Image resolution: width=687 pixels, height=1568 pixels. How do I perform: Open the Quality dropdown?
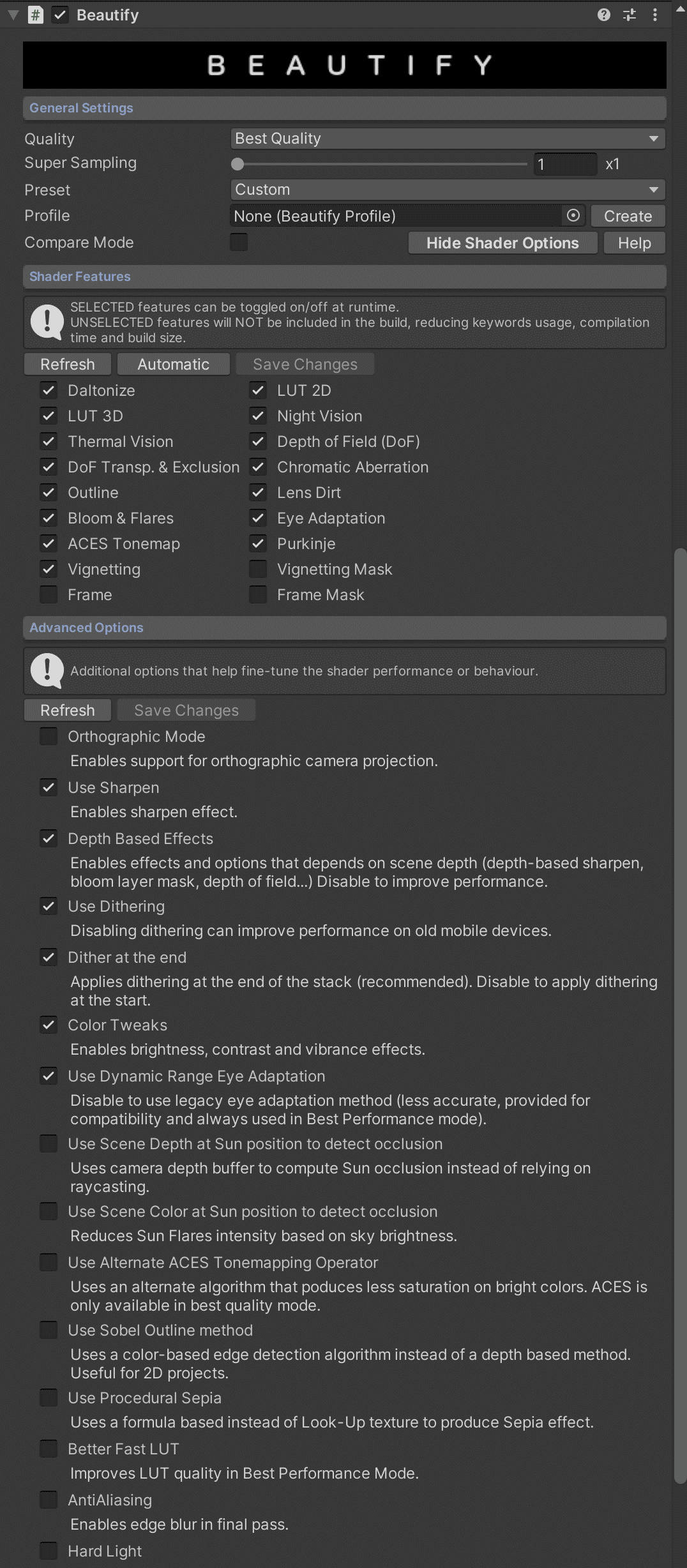(447, 139)
